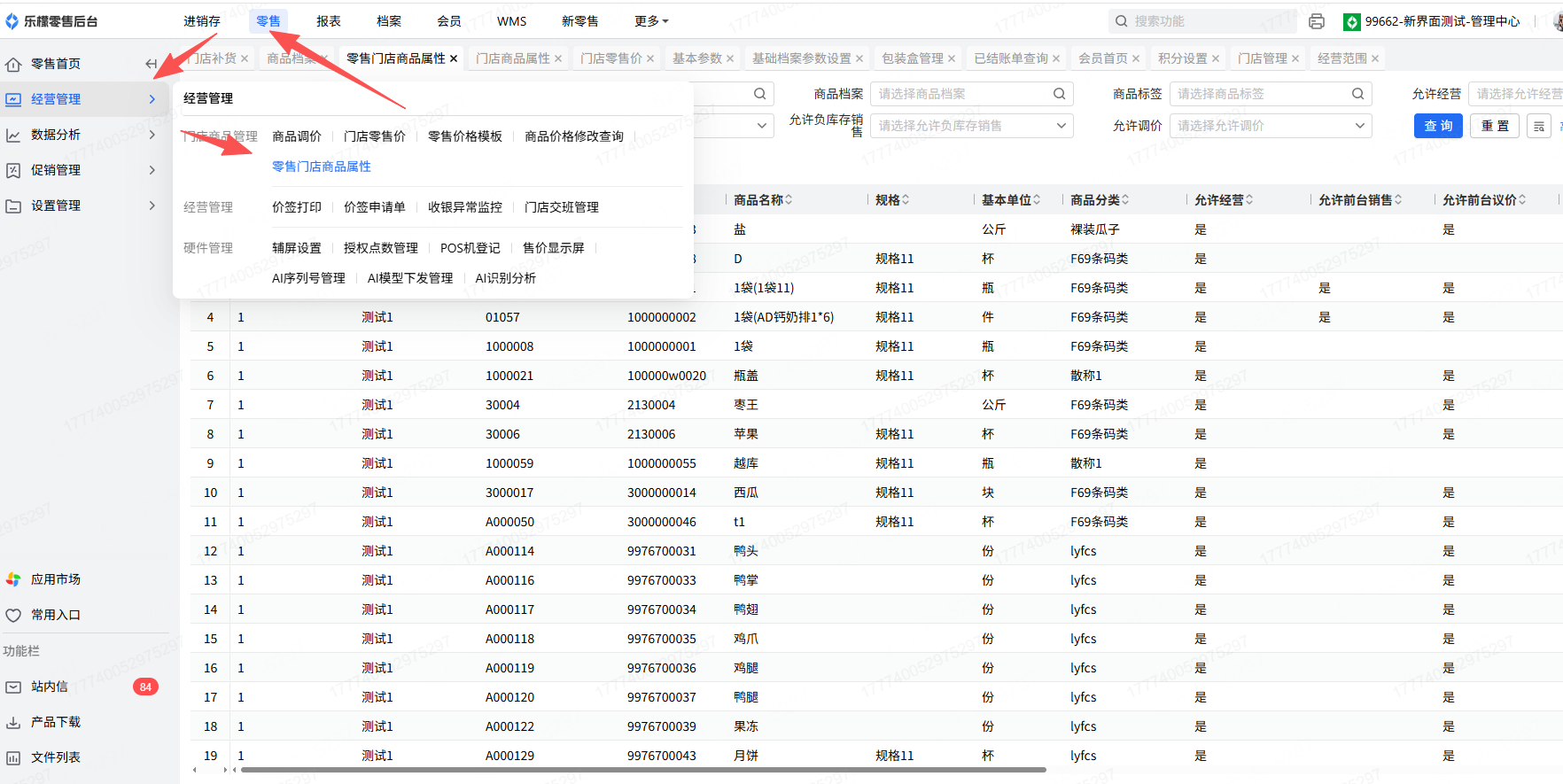The width and height of the screenshot is (1563, 784).
Task: Click the printer icon in the top bar
Action: [1317, 21]
